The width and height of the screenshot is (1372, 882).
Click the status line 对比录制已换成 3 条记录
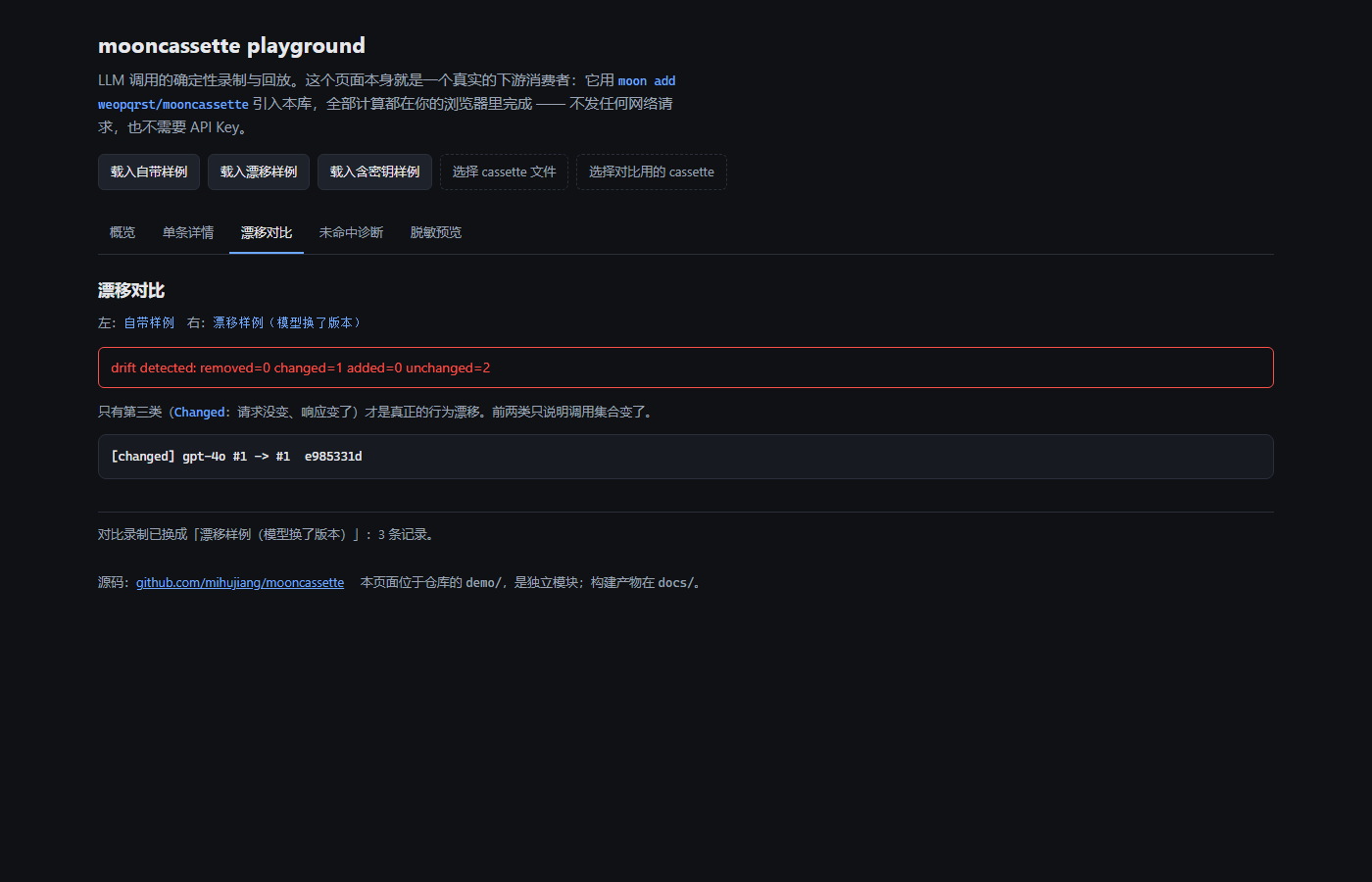point(266,534)
